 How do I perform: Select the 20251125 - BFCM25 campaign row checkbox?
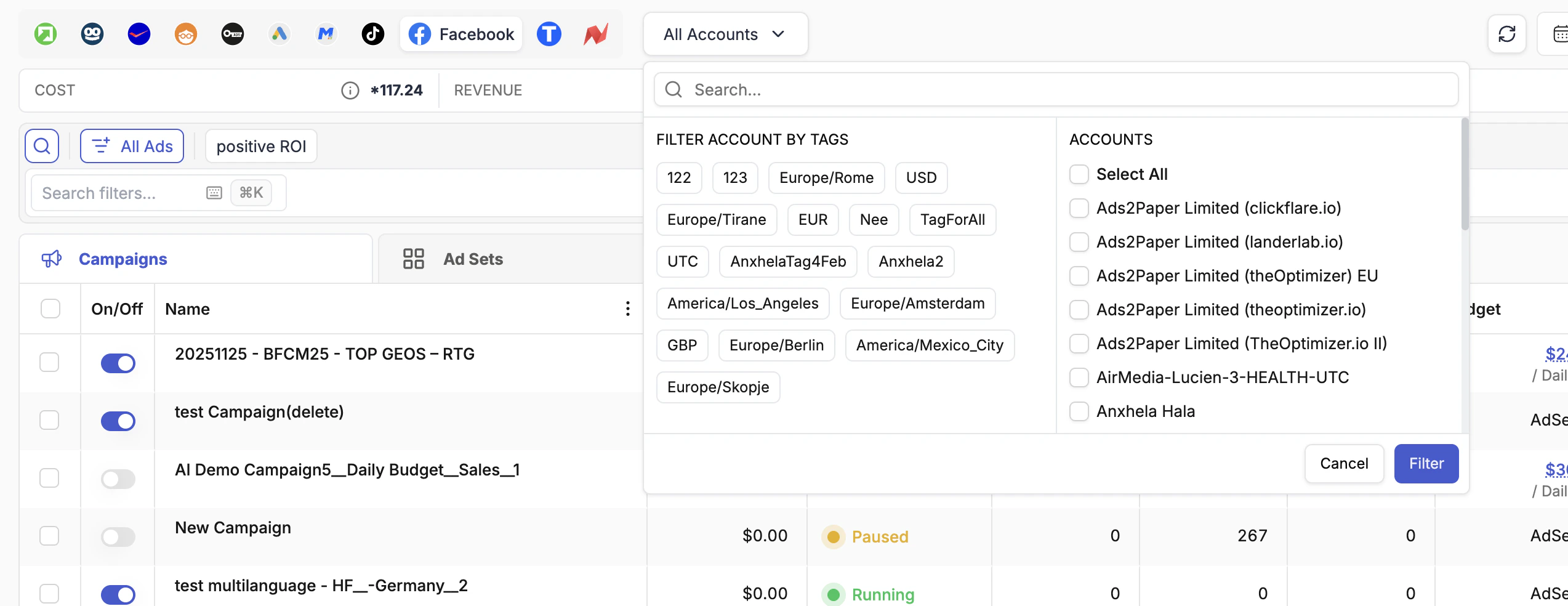coord(49,362)
